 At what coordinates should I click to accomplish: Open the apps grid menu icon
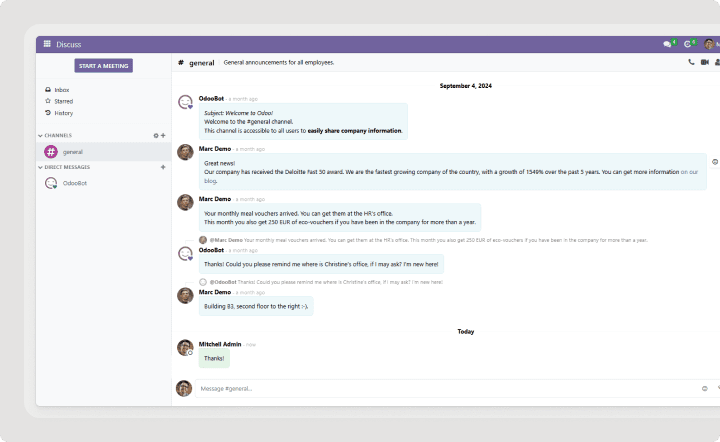click(46, 44)
